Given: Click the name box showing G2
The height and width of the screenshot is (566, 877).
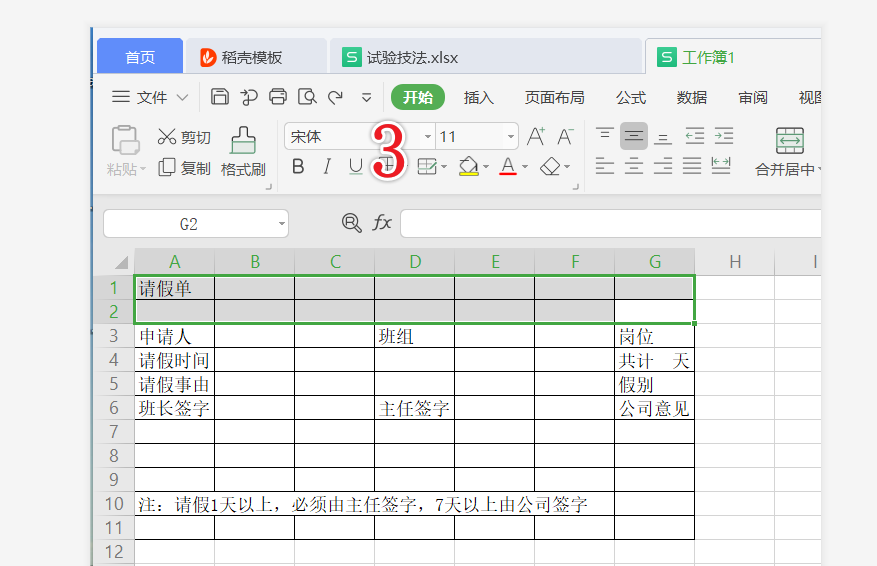Looking at the screenshot, I should [189, 224].
